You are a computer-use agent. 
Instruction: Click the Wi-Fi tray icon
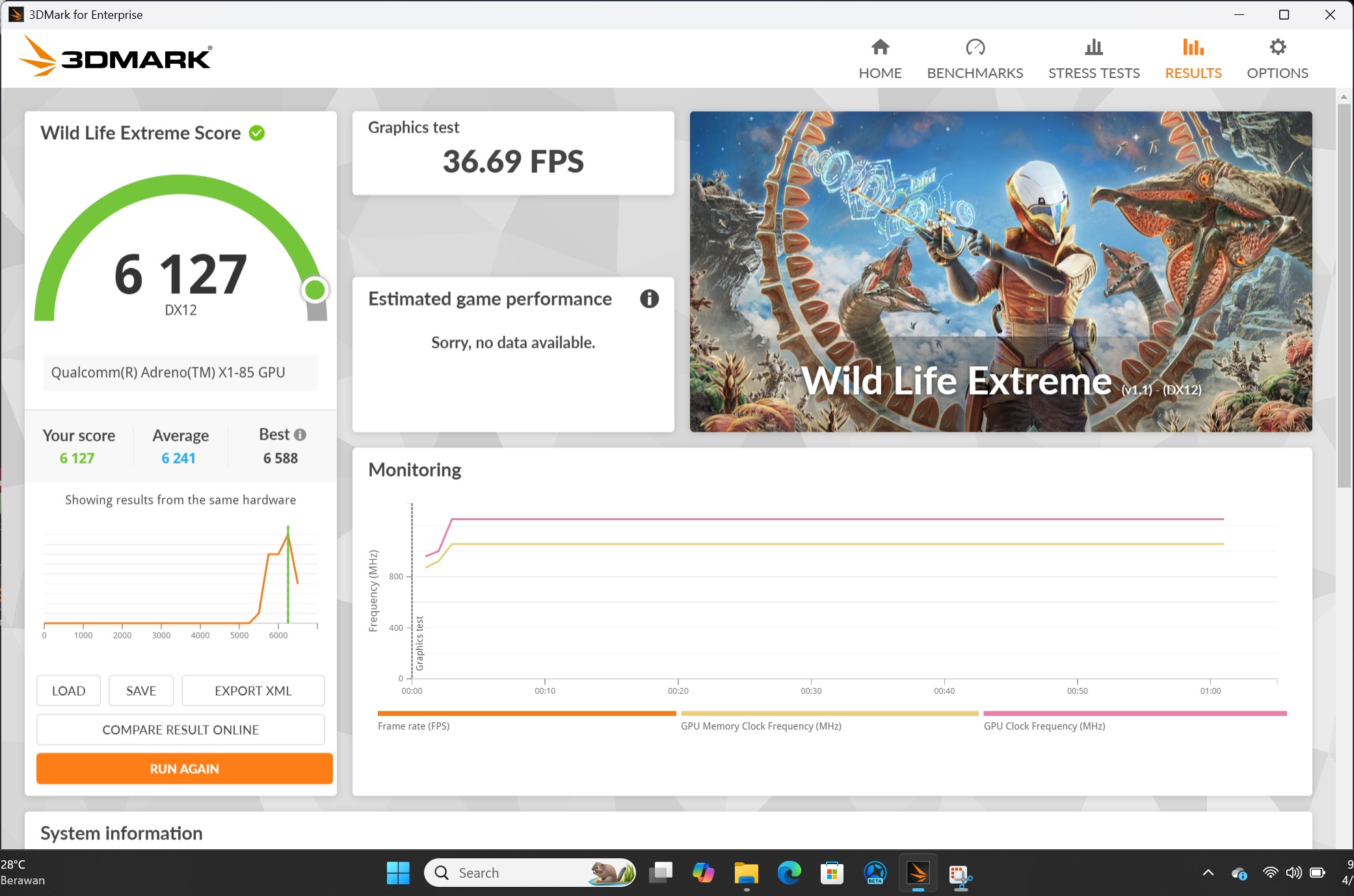(x=1270, y=873)
